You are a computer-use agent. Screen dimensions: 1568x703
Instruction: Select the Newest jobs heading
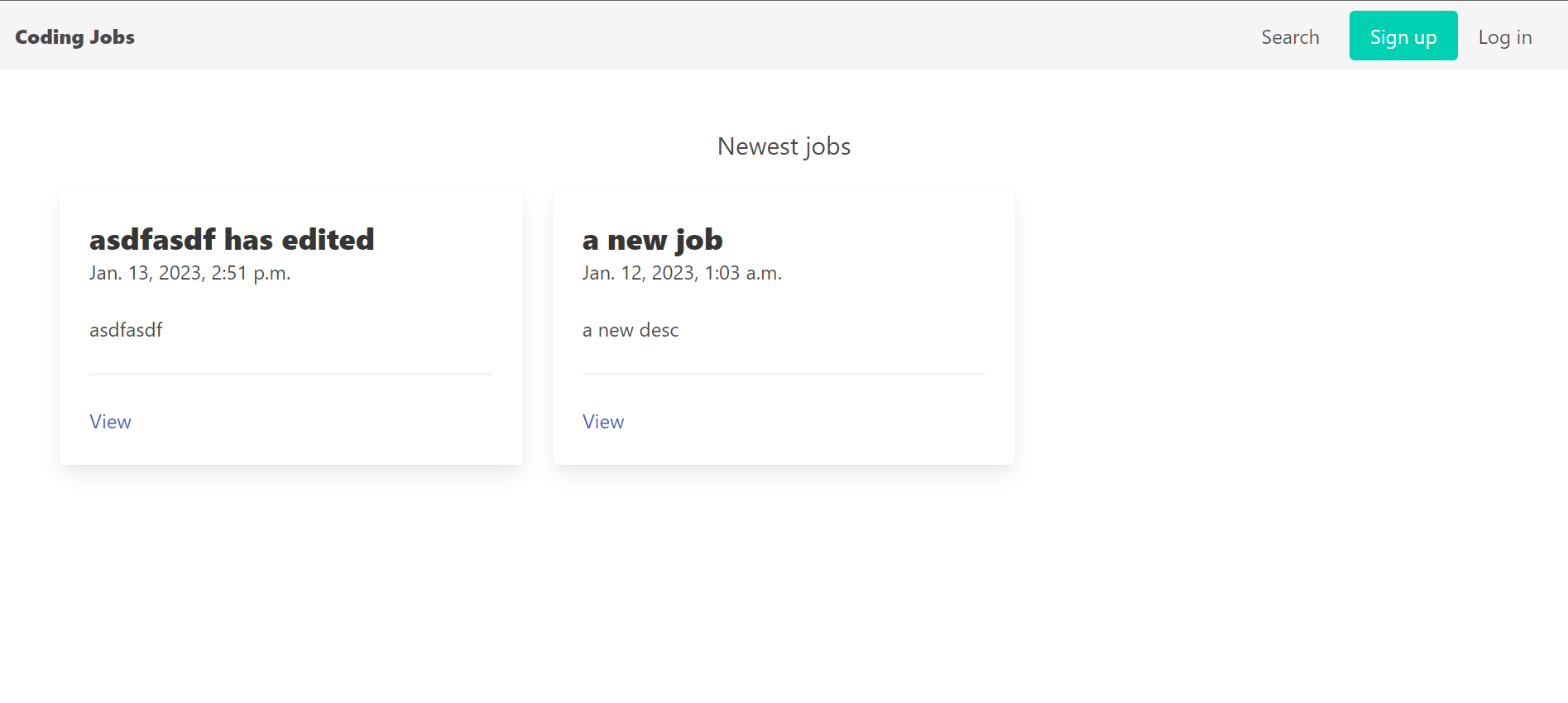pyautogui.click(x=784, y=146)
